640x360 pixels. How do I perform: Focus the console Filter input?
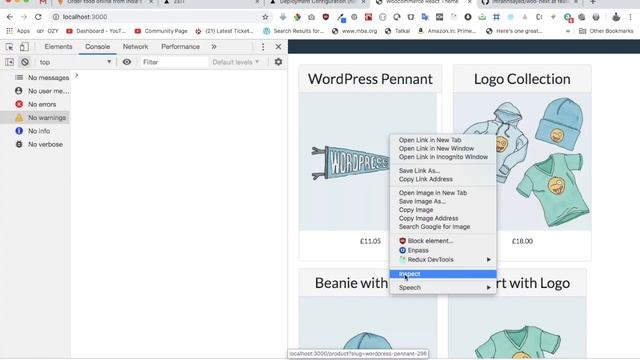tap(174, 62)
